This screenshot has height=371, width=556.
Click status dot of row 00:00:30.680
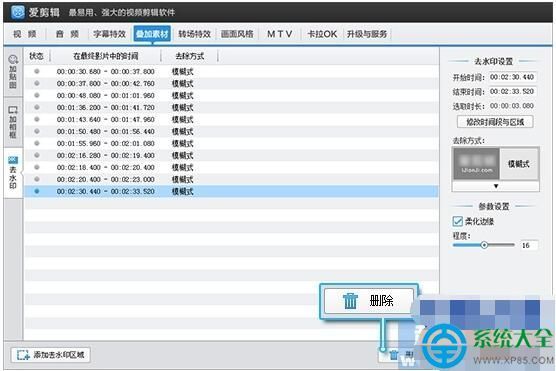[37, 71]
